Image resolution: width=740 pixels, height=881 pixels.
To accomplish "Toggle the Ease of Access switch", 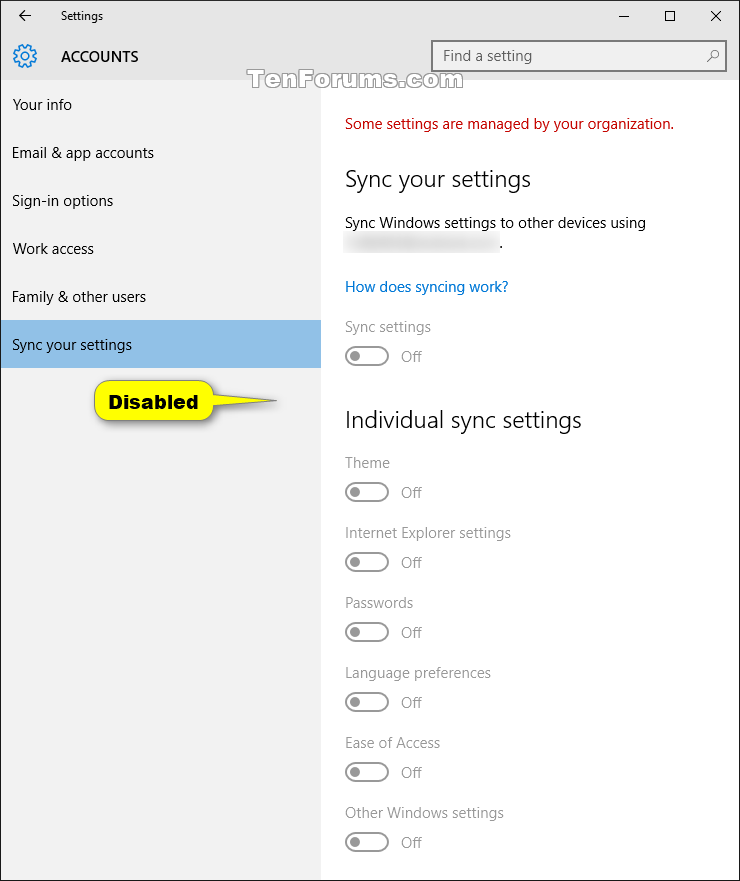I will 367,772.
